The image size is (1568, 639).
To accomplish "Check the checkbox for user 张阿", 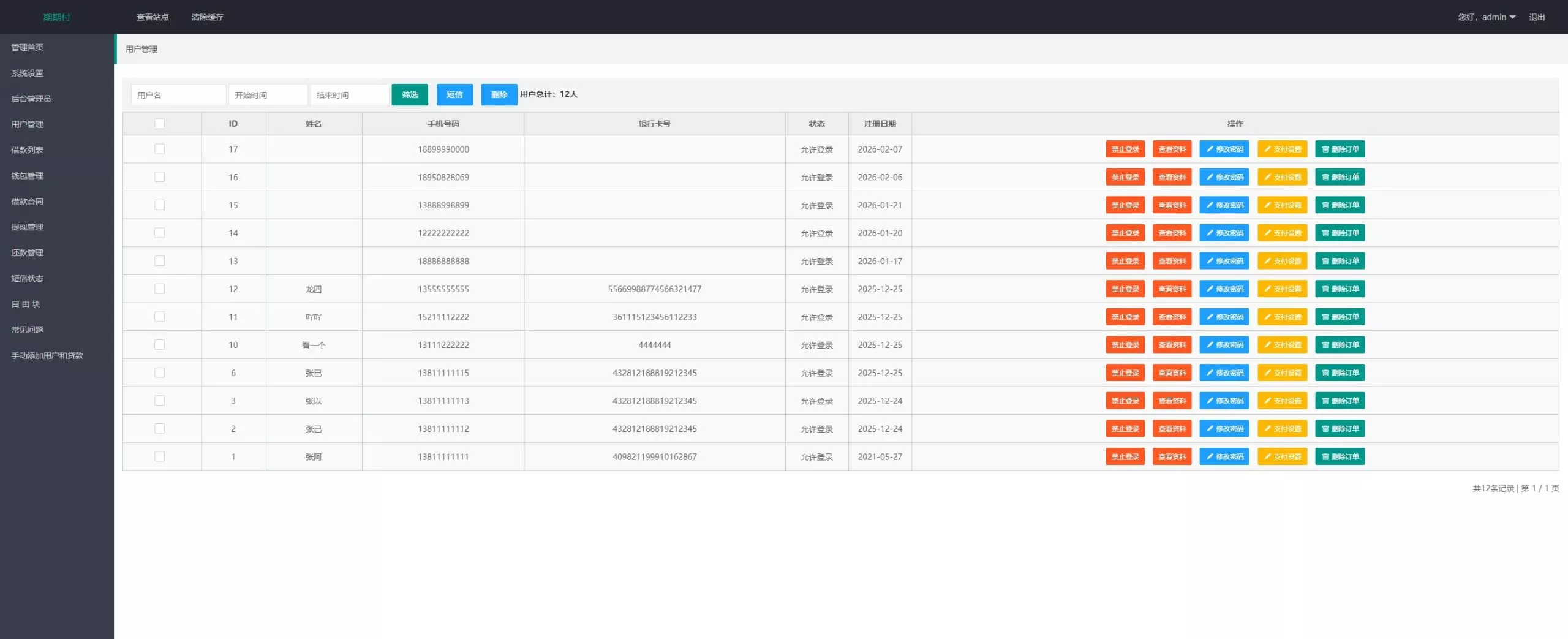I will [x=159, y=456].
